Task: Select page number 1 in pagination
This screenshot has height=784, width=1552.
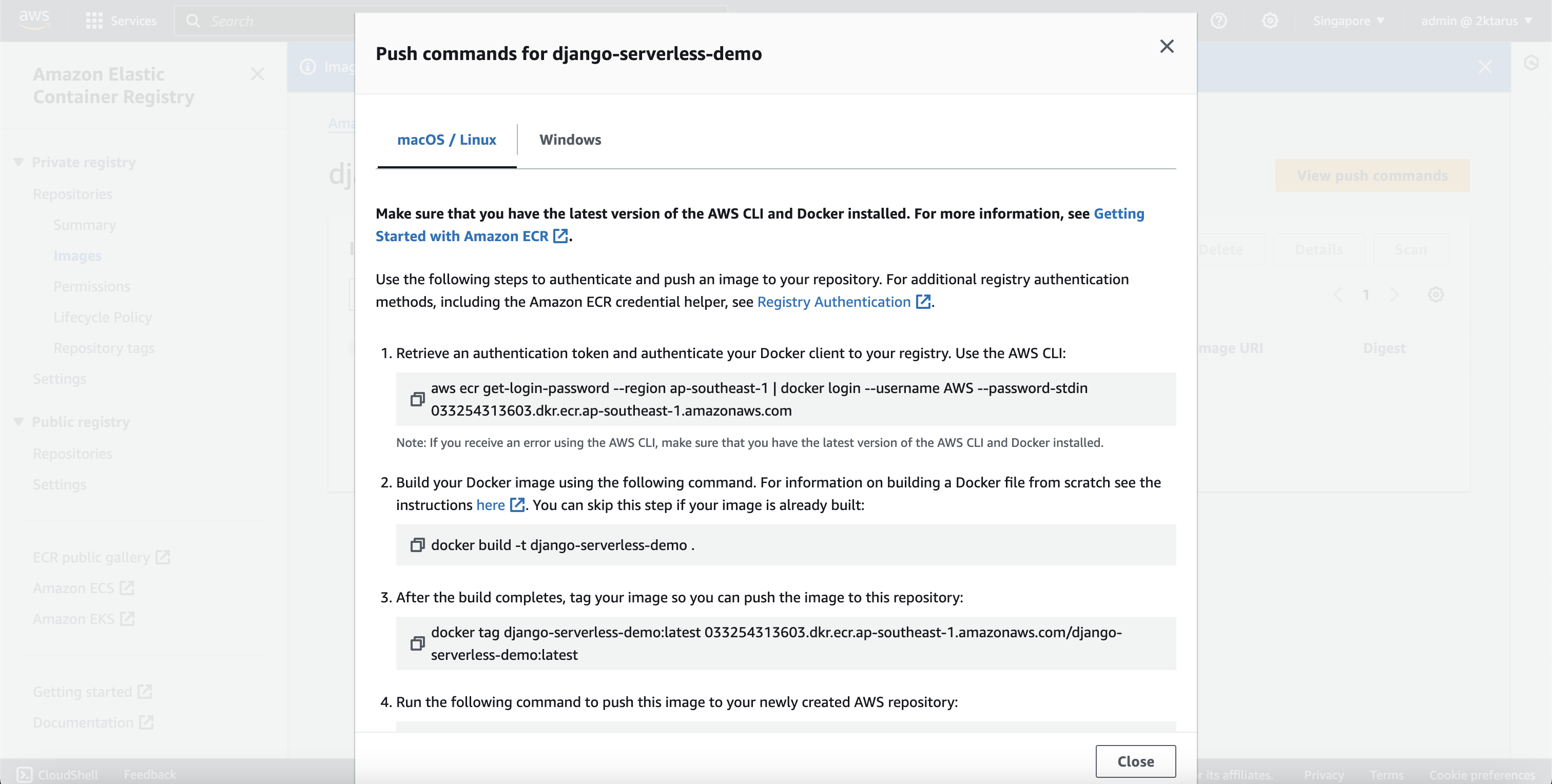Action: point(1366,295)
